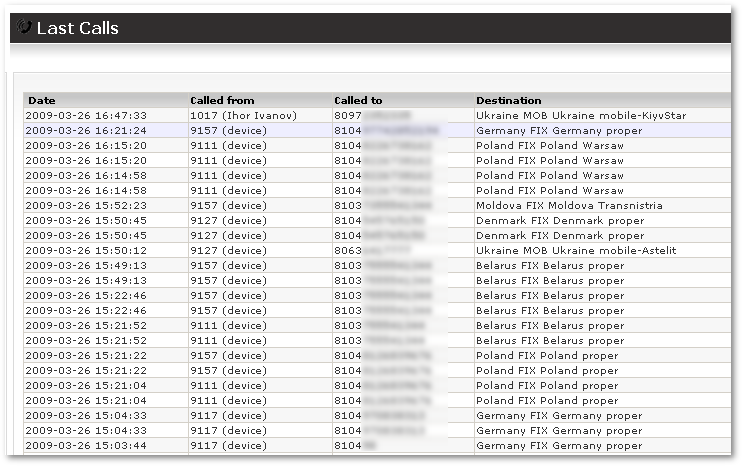Select the highlighted 16:21:24 call row date
The image size is (742, 466).
pyautogui.click(x=87, y=130)
